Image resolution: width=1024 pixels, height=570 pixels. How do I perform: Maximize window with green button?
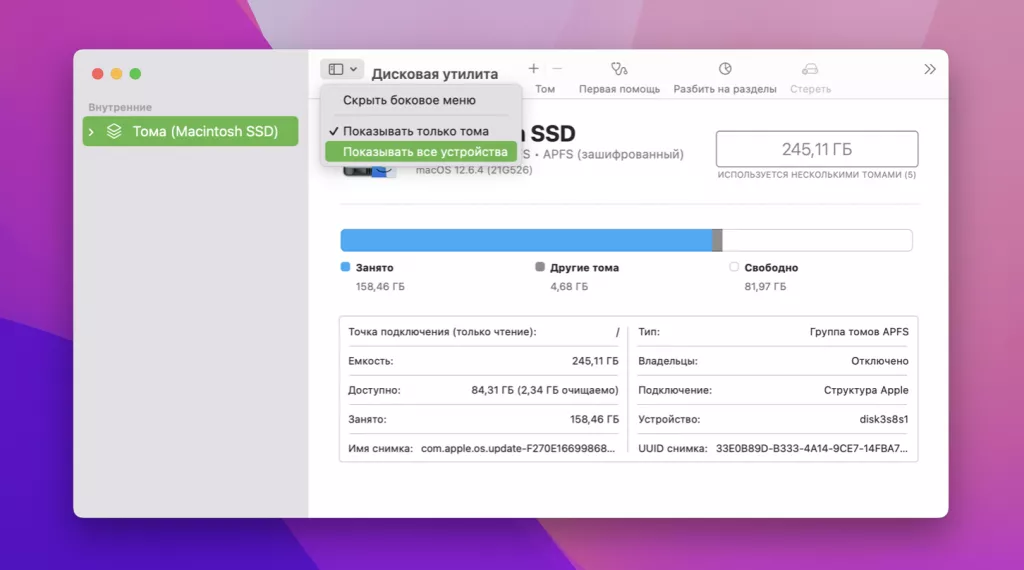pyautogui.click(x=135, y=74)
